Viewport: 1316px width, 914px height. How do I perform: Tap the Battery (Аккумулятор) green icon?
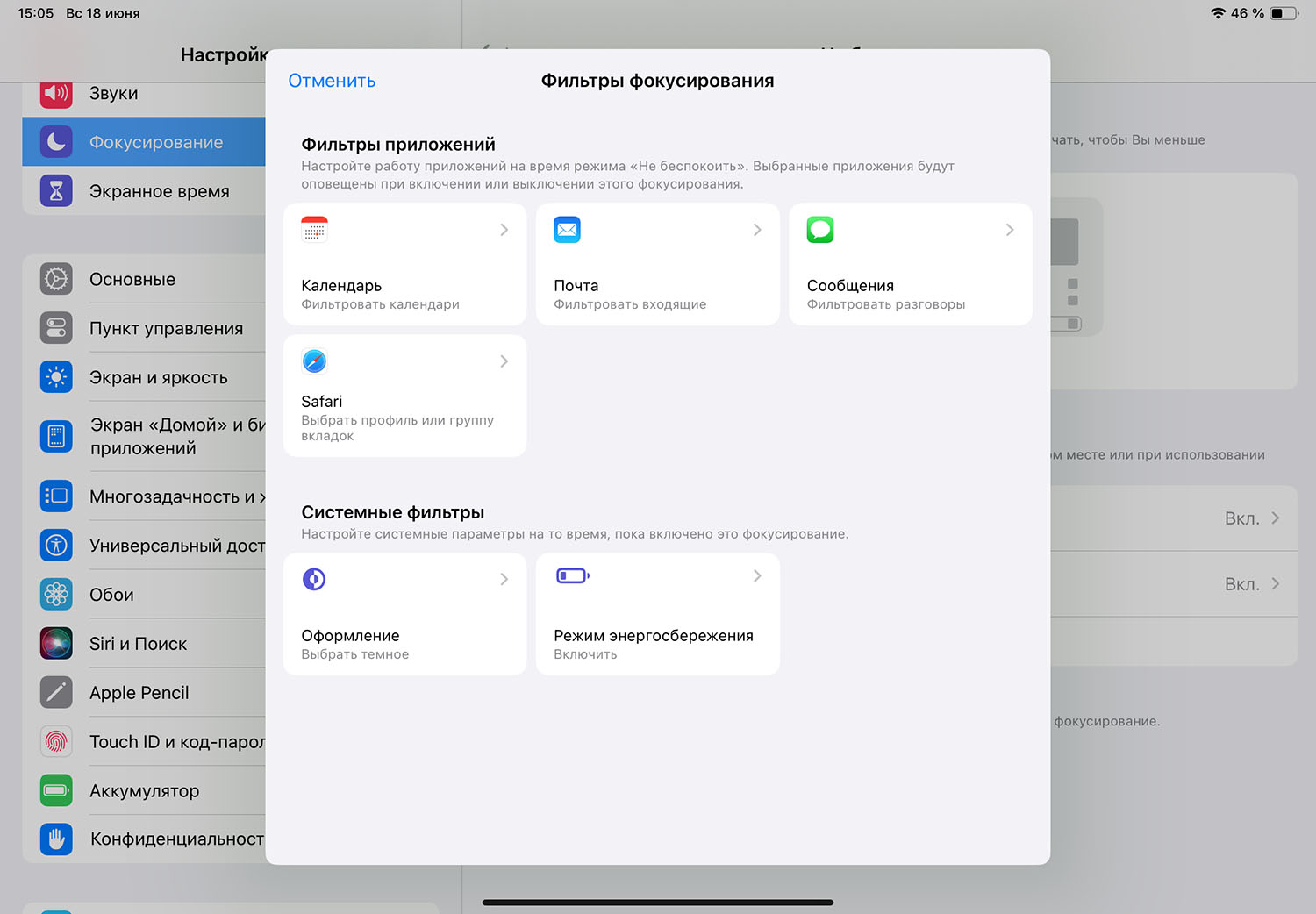56,790
